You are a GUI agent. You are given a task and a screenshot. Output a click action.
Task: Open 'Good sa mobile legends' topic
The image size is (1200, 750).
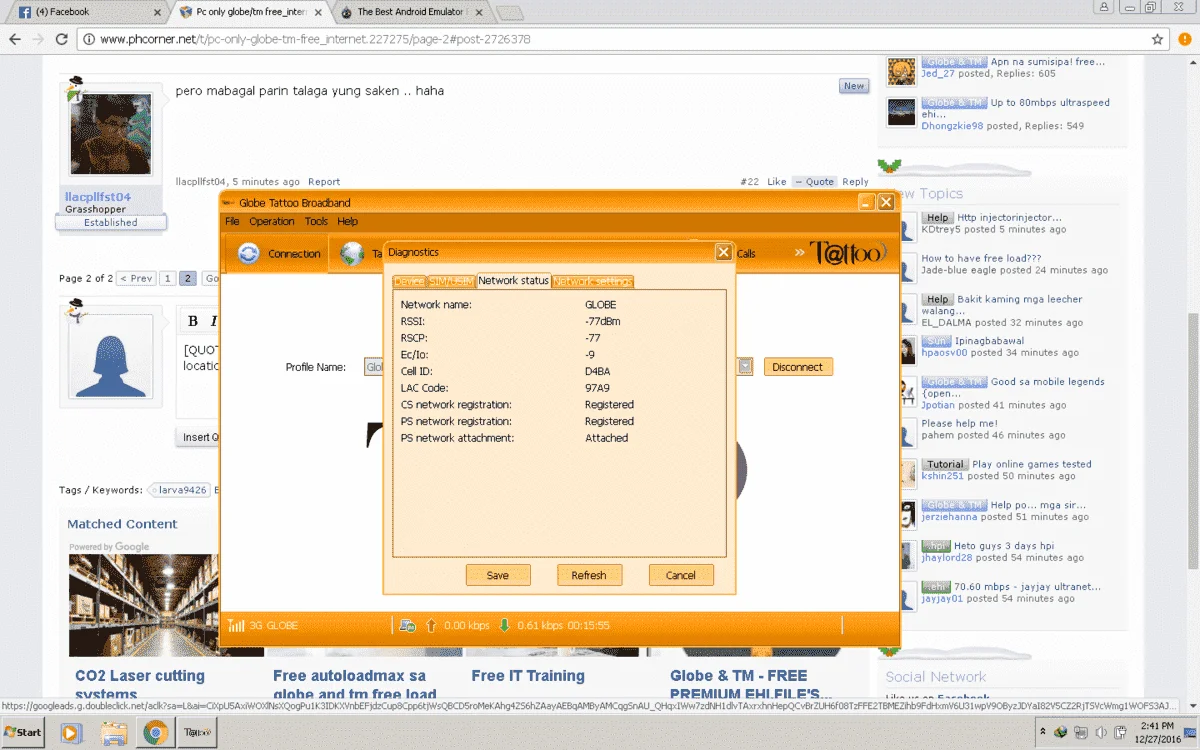(1048, 382)
